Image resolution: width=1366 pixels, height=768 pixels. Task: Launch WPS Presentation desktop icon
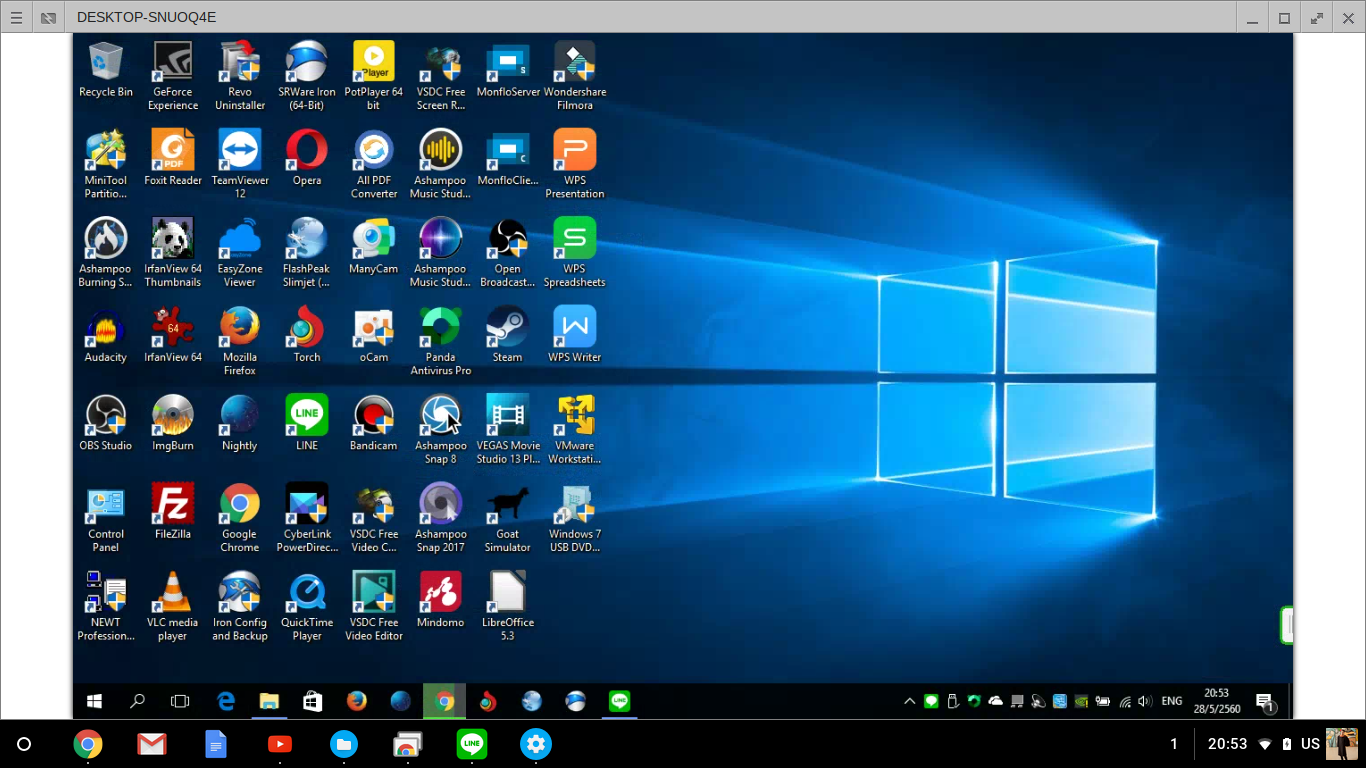coord(575,164)
